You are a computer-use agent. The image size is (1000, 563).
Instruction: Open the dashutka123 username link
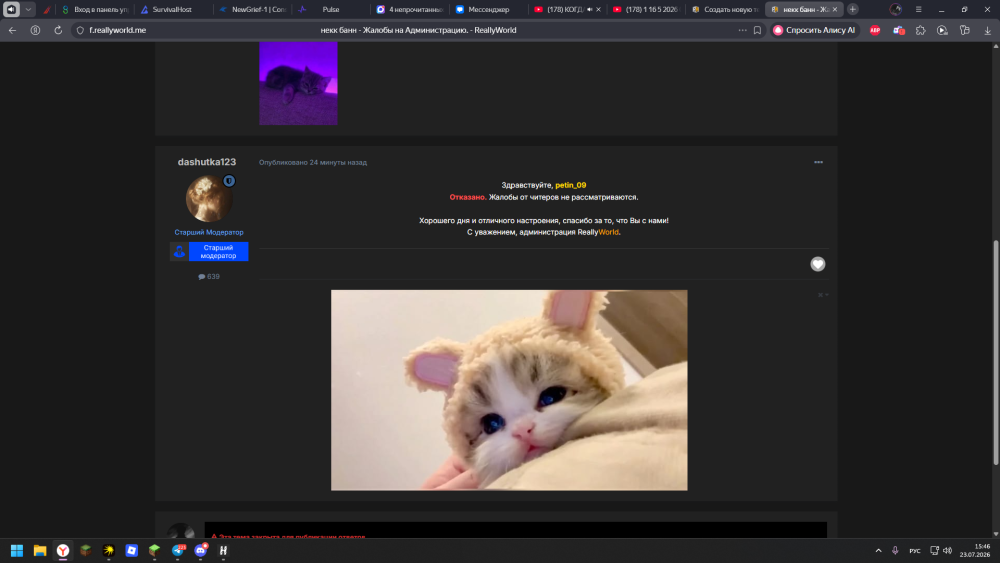click(207, 162)
